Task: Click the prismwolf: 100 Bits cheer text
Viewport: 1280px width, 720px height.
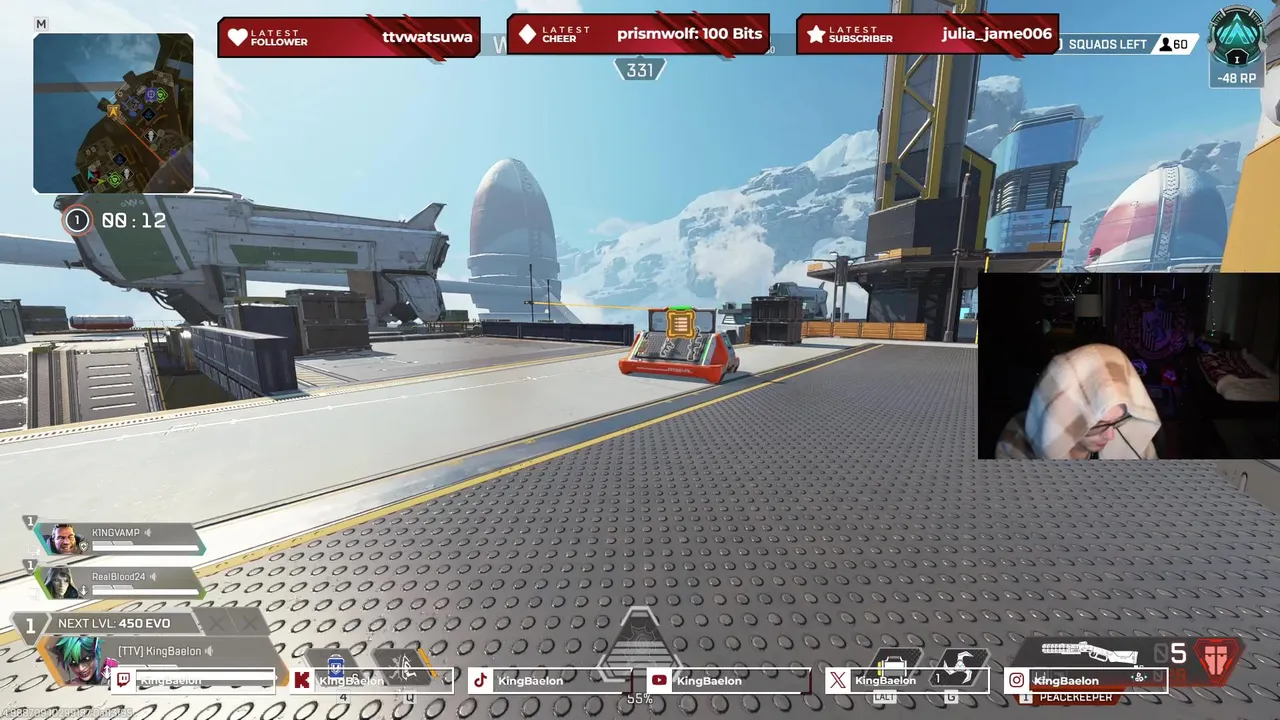Action: 689,34
